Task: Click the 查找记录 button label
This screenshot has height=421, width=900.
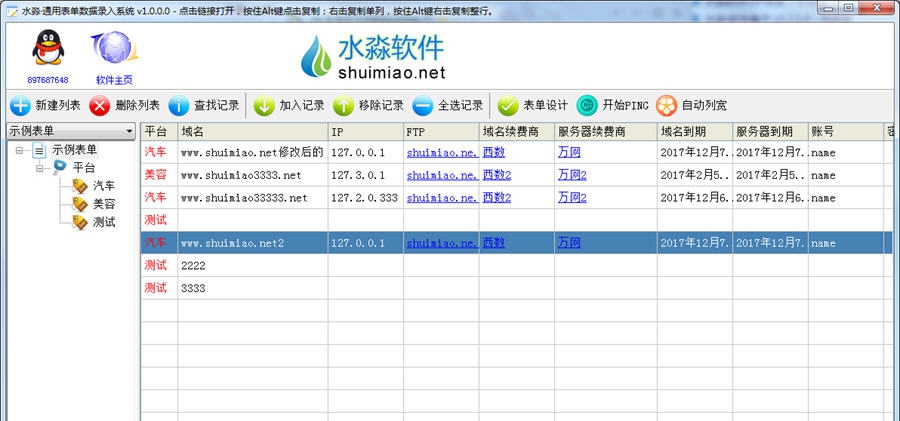Action: tap(216, 106)
